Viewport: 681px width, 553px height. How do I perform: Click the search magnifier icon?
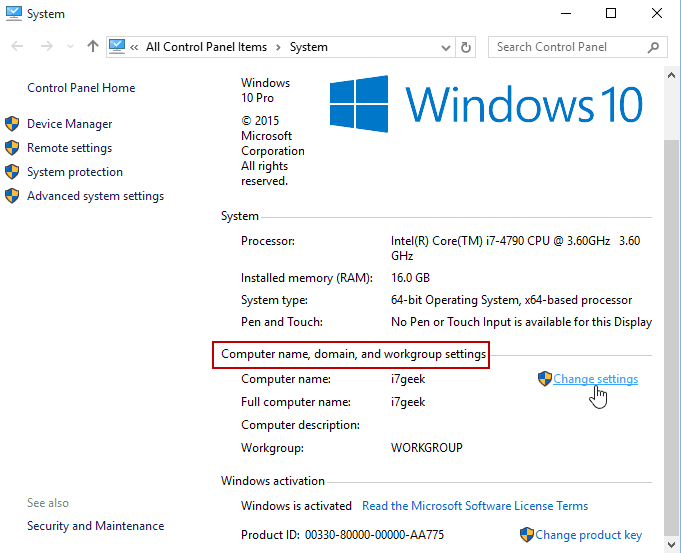click(653, 47)
